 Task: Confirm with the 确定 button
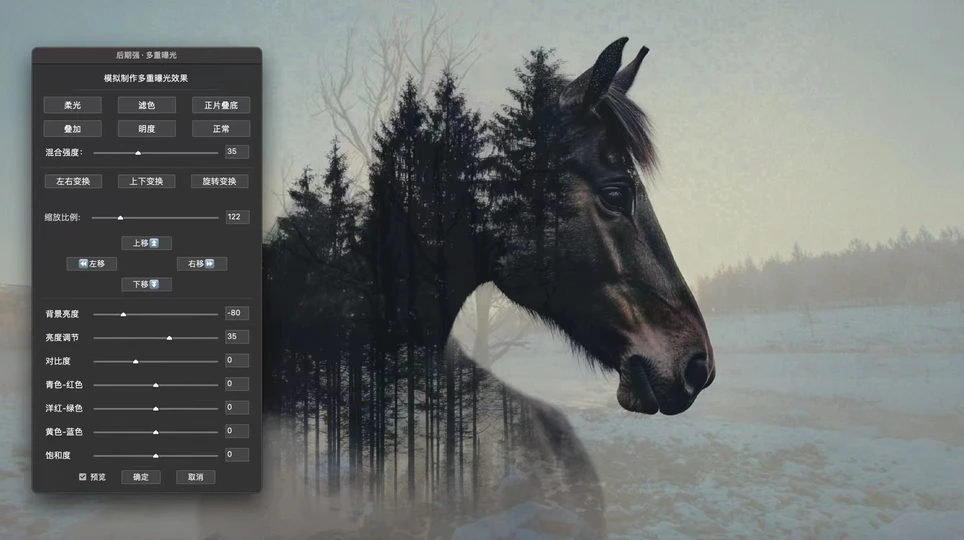141,477
